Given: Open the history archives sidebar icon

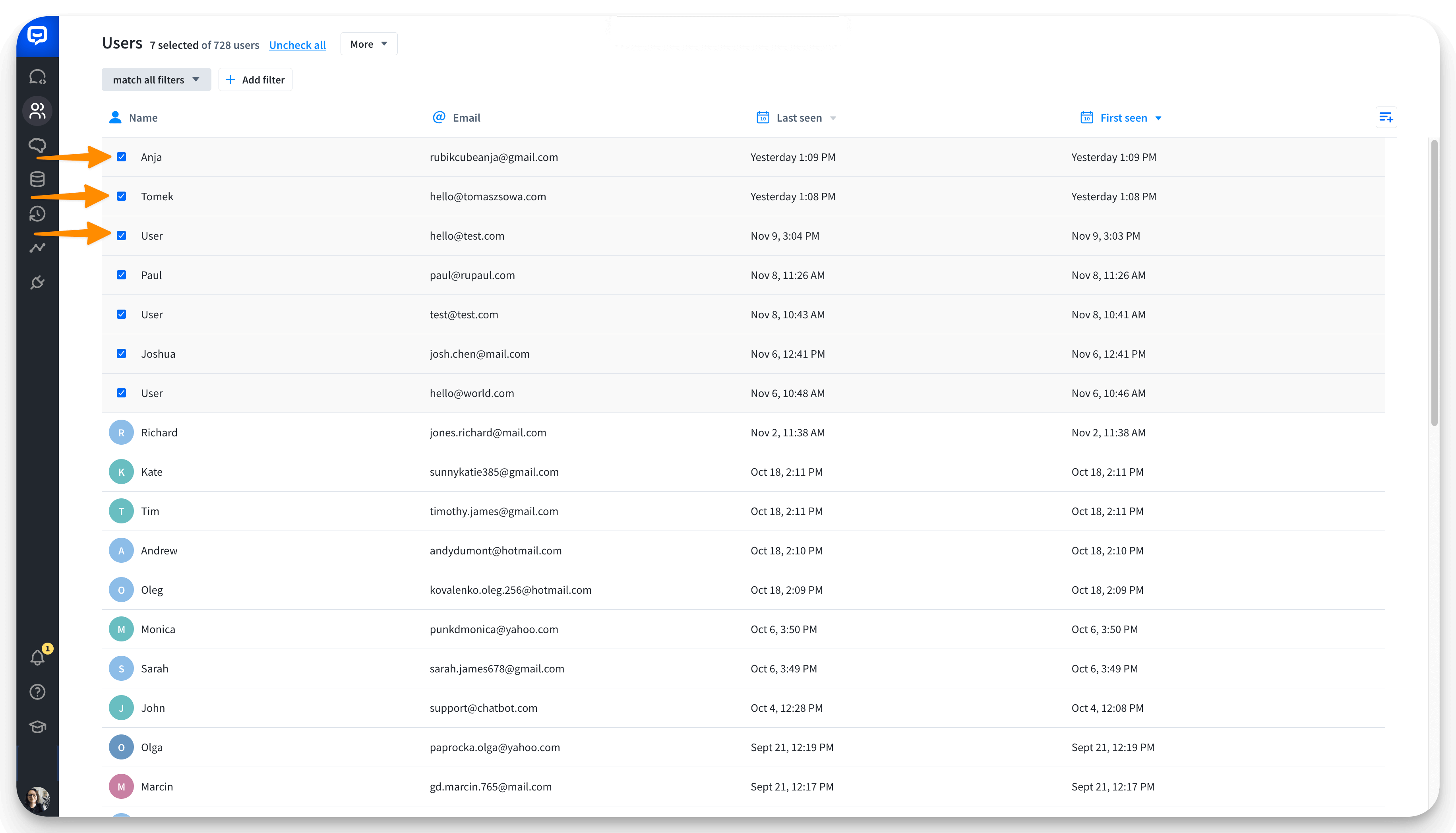Looking at the screenshot, I should [37, 214].
